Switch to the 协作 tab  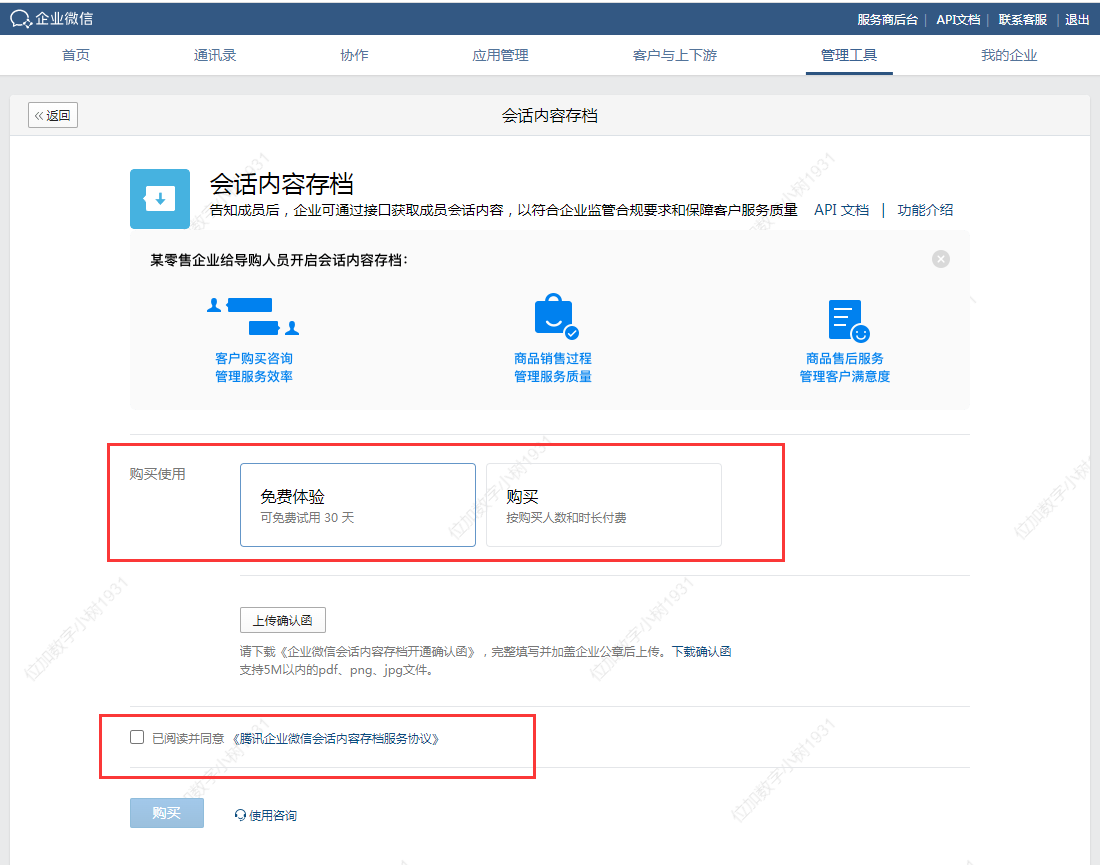click(x=354, y=55)
